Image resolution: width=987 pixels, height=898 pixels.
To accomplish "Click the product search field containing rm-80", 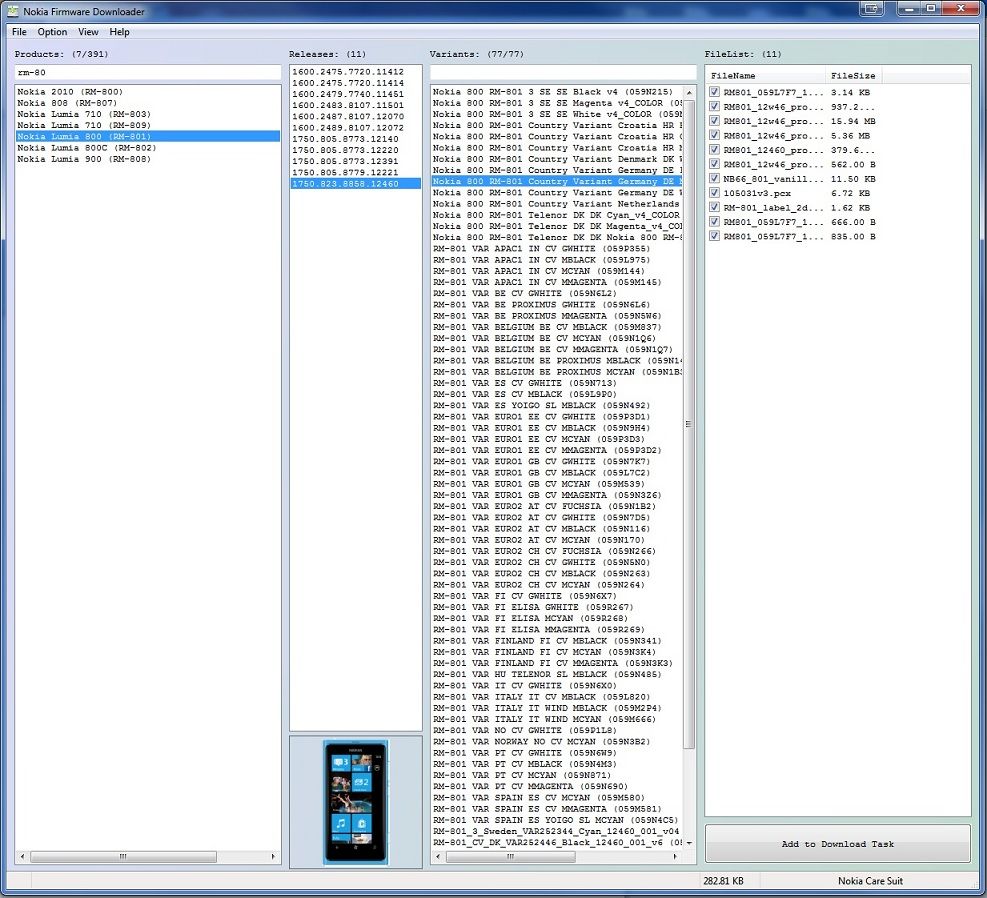I will pyautogui.click(x=148, y=72).
